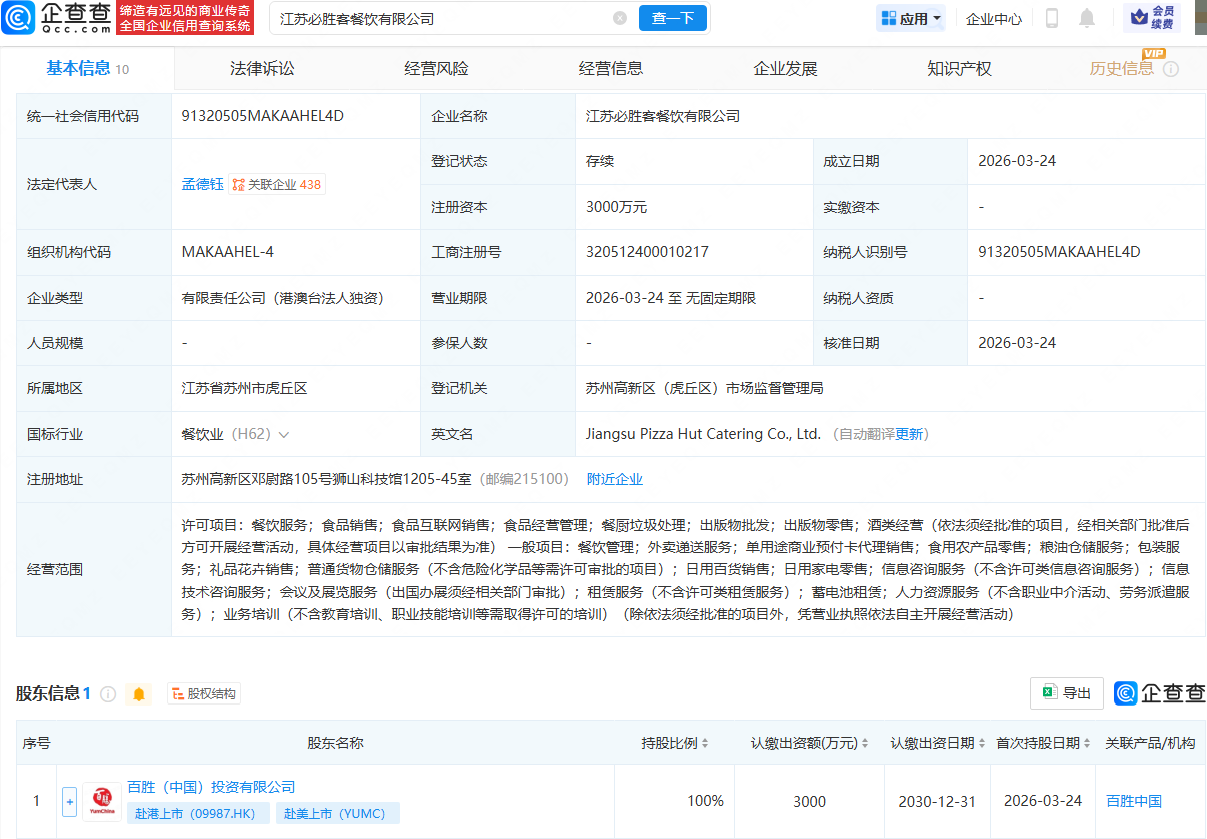Expand the 餐饮业 (H62) industry chevron
Screen dimensions: 1207x839
[284, 435]
